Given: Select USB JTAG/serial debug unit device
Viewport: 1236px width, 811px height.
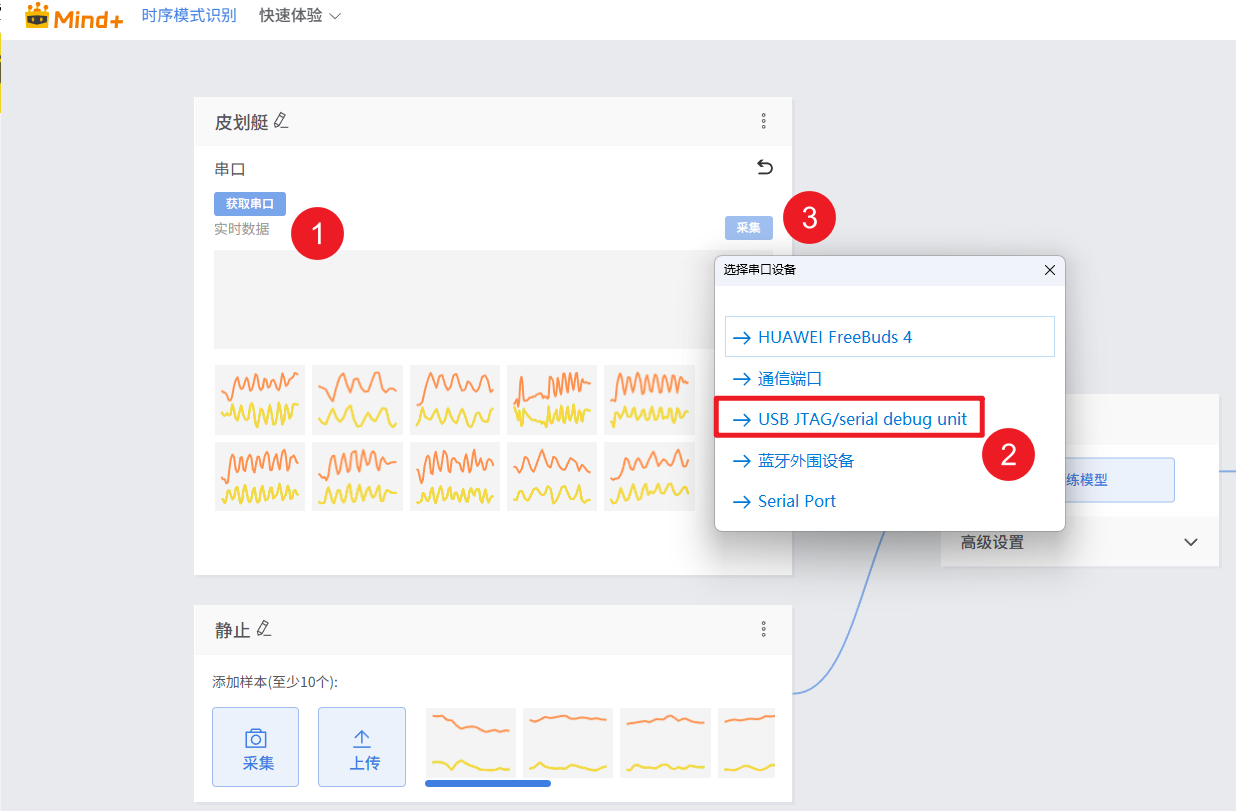Looking at the screenshot, I should coord(849,419).
